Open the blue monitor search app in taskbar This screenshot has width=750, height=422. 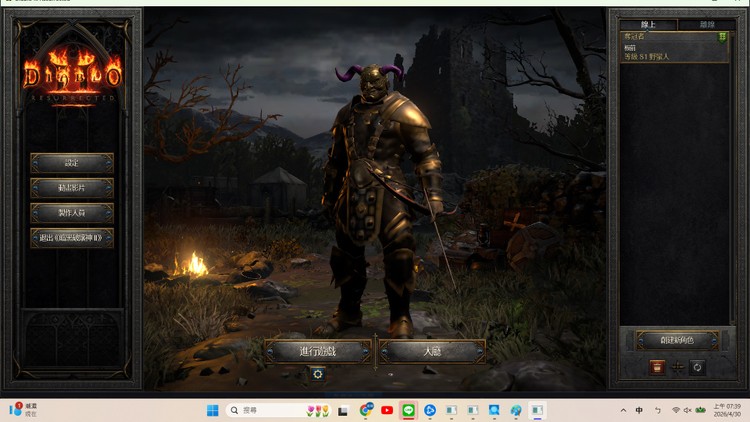[494, 410]
